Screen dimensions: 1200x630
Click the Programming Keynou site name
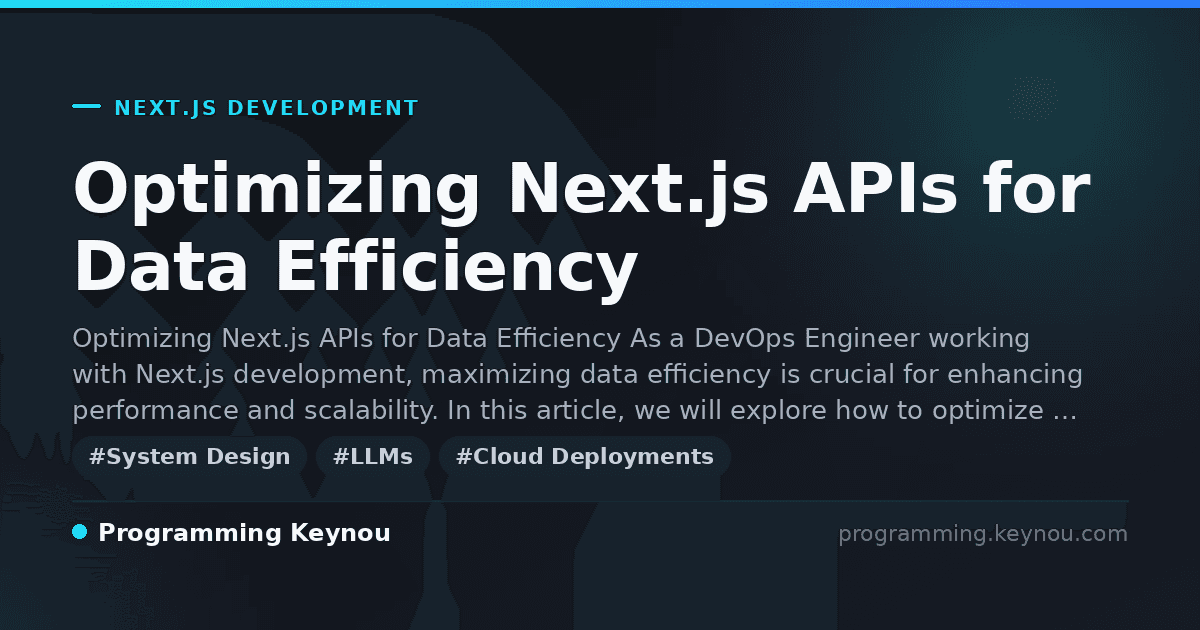point(244,533)
